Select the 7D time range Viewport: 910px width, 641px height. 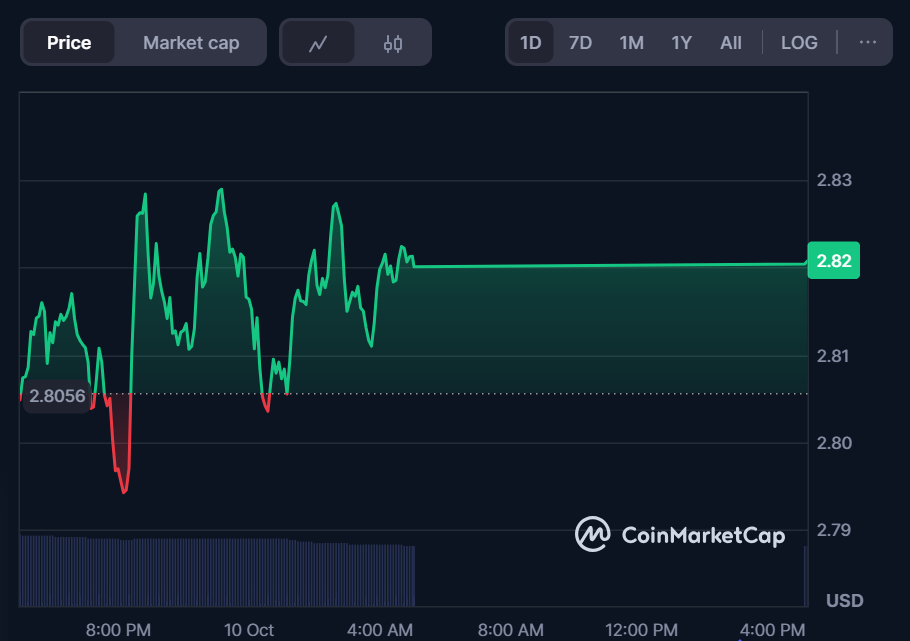click(580, 42)
